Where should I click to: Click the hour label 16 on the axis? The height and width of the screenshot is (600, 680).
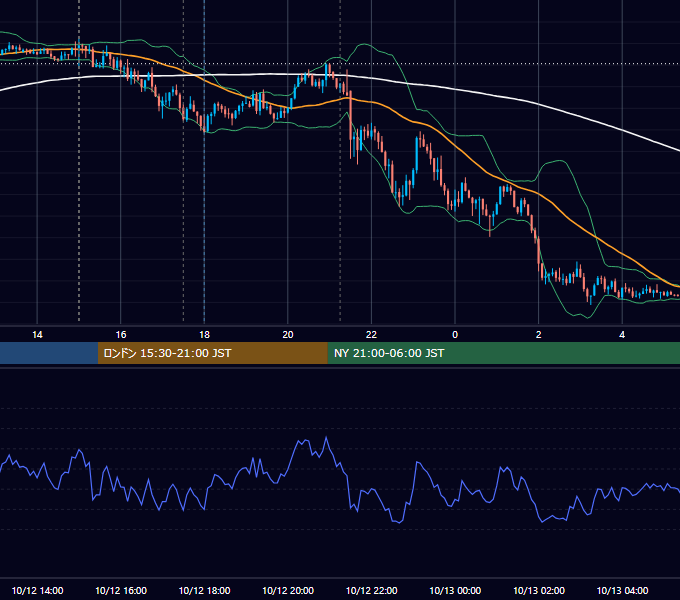121,335
